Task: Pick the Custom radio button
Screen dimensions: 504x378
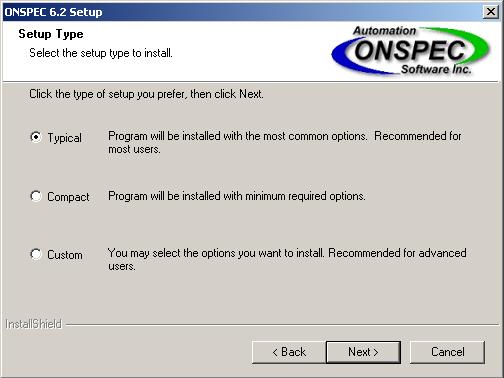Action: coord(36,254)
